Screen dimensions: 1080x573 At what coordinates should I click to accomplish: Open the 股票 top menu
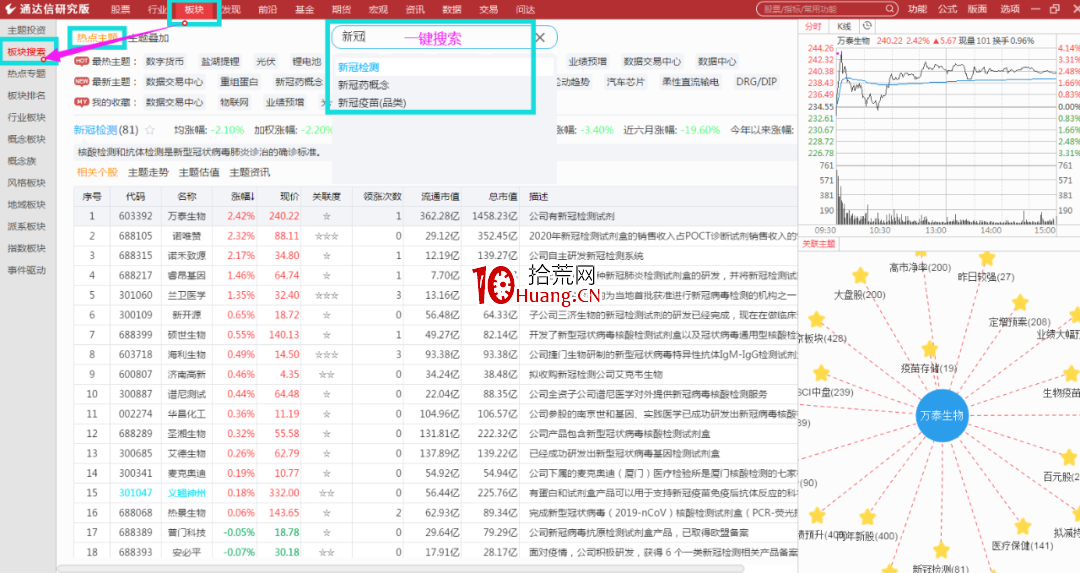point(121,10)
